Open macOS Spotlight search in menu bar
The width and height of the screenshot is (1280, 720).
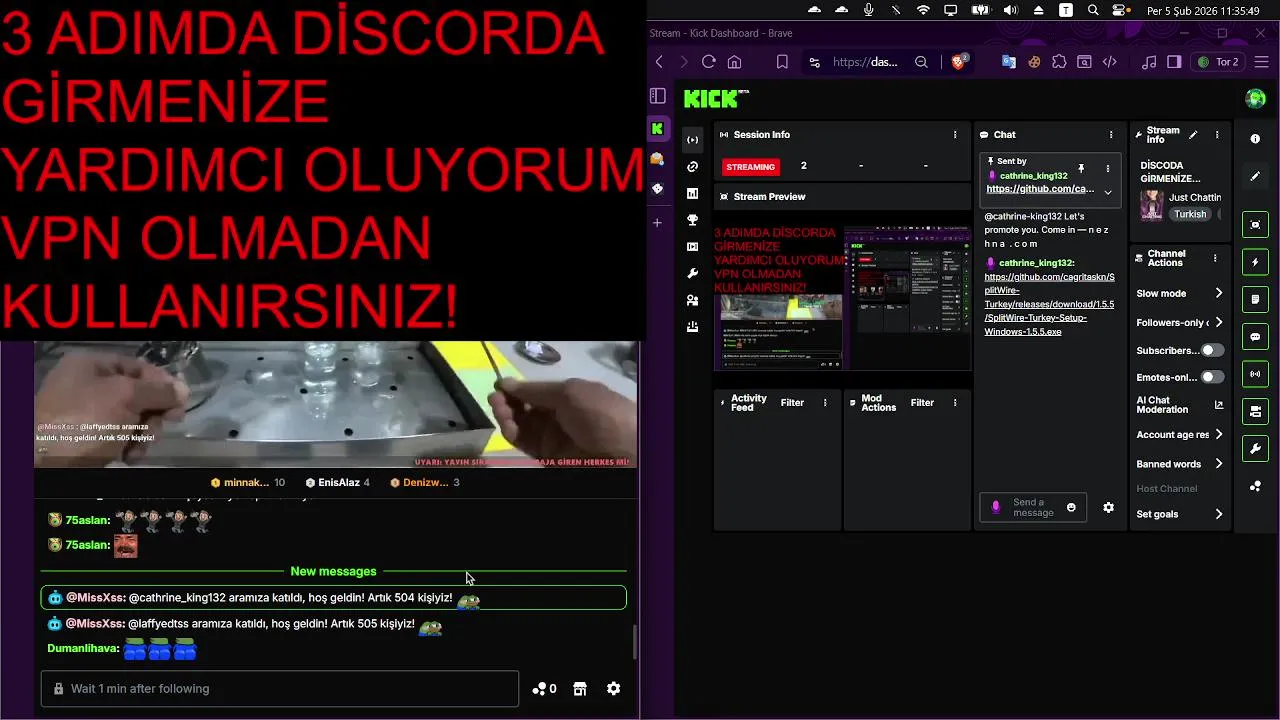click(1093, 10)
